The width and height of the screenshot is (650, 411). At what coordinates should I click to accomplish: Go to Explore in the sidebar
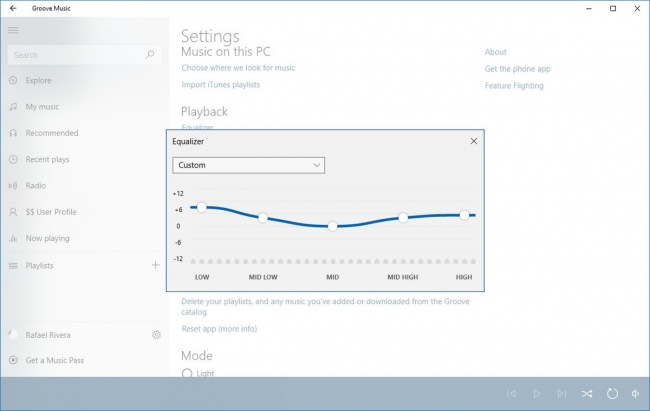coord(39,80)
